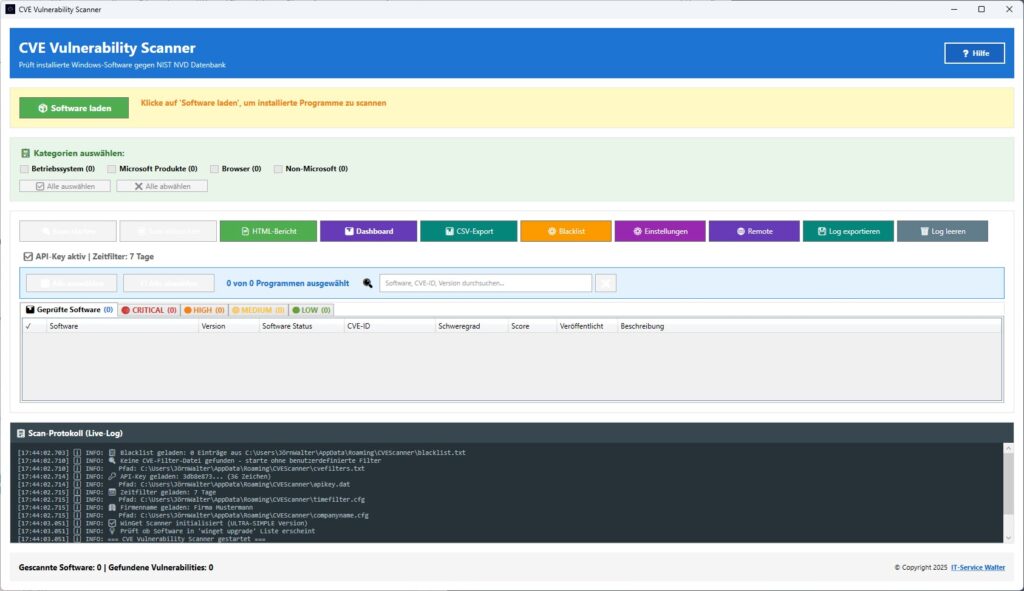This screenshot has height=591, width=1024.
Task: Open the LOW severity tab
Action: (x=310, y=310)
